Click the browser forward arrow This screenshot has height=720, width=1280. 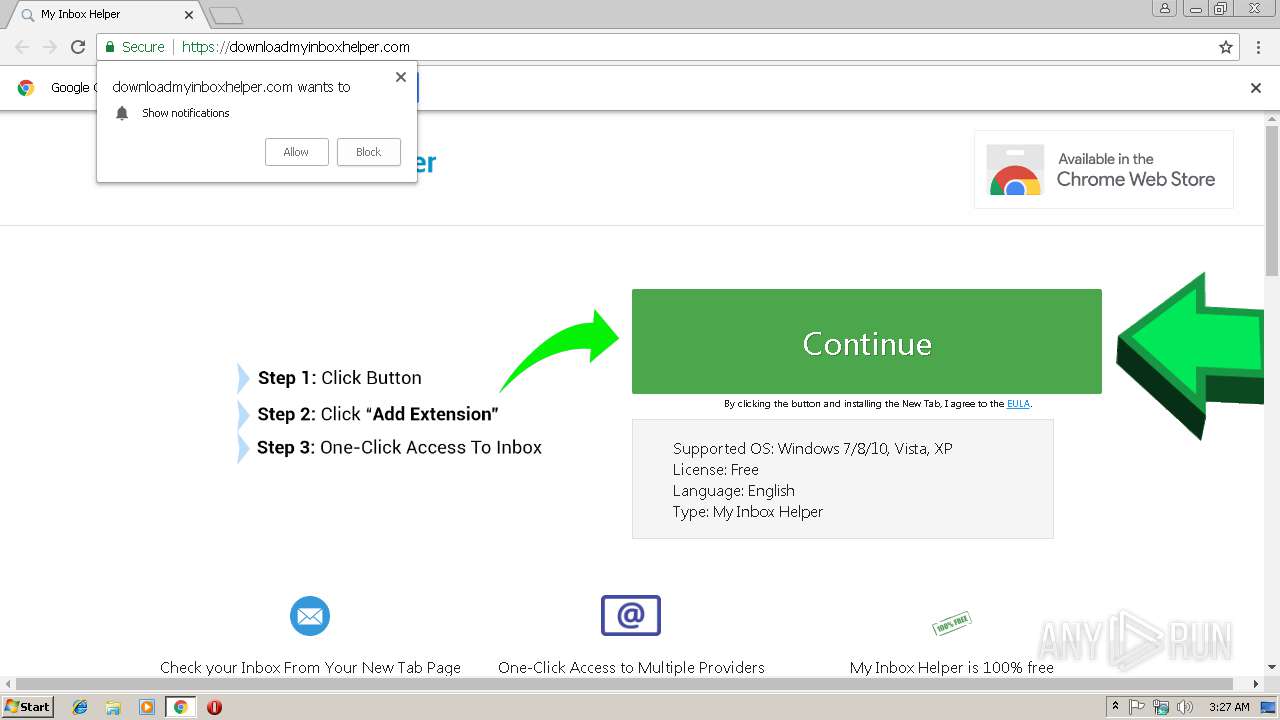coord(50,47)
